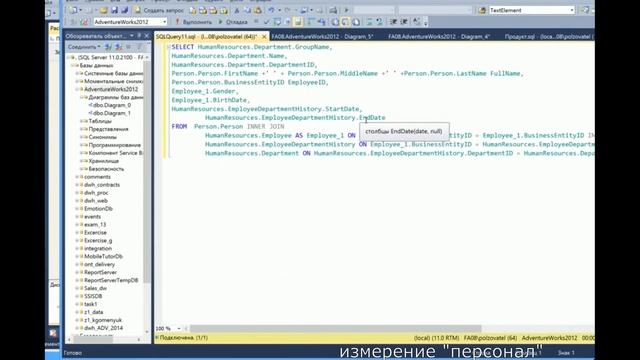The image size is (640, 360).
Task: Click Выполнить to execute query
Action: point(194,22)
